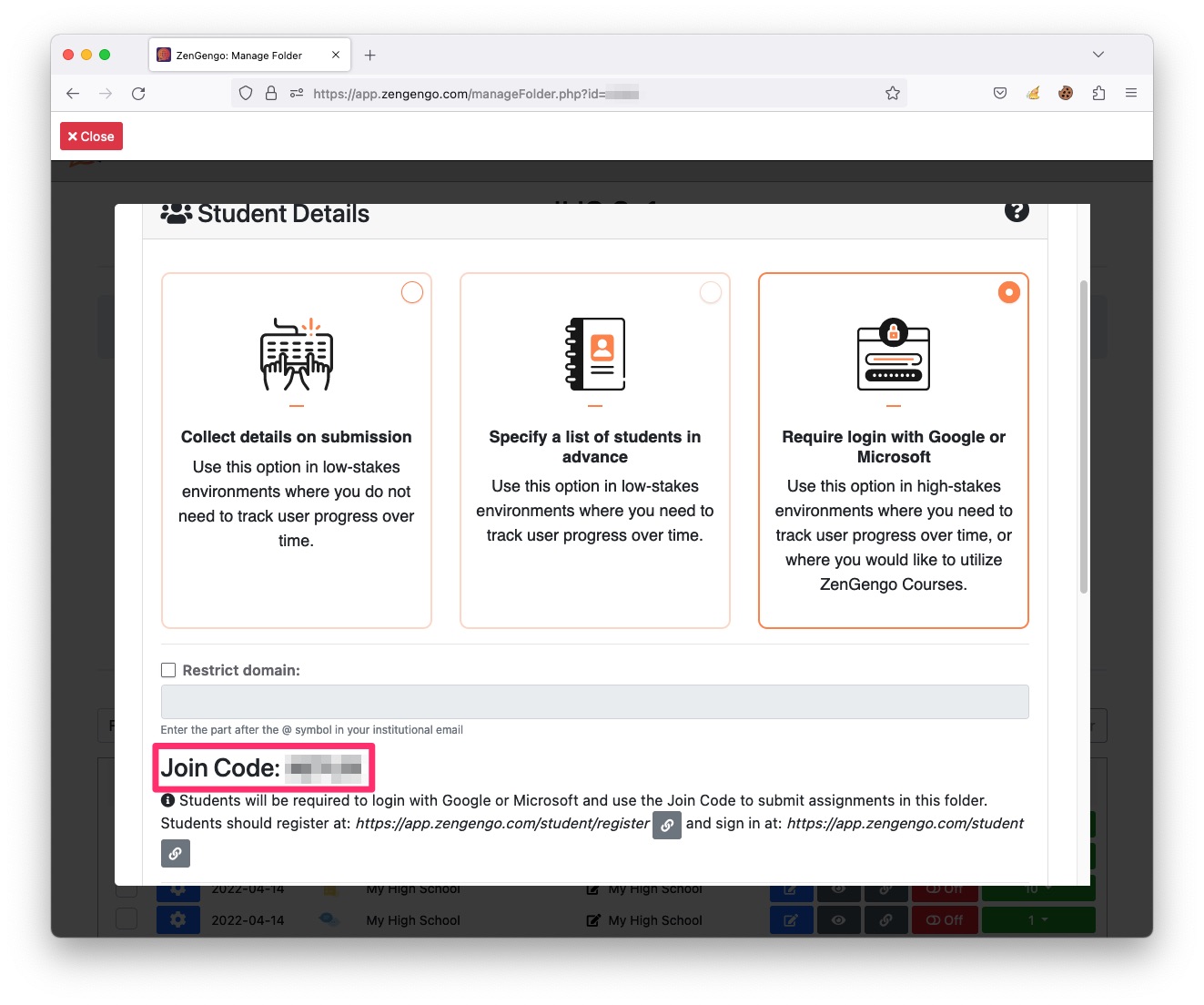
Task: Click the Restrict domain text field
Action: point(595,702)
